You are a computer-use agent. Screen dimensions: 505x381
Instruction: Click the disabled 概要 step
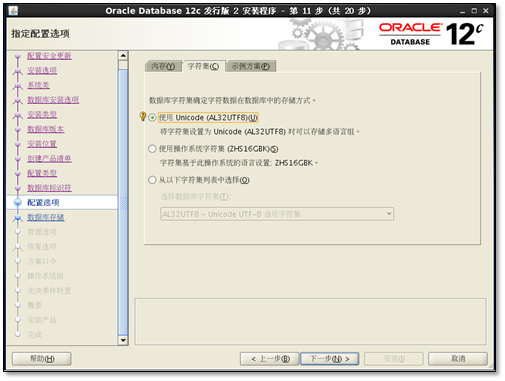[x=35, y=305]
